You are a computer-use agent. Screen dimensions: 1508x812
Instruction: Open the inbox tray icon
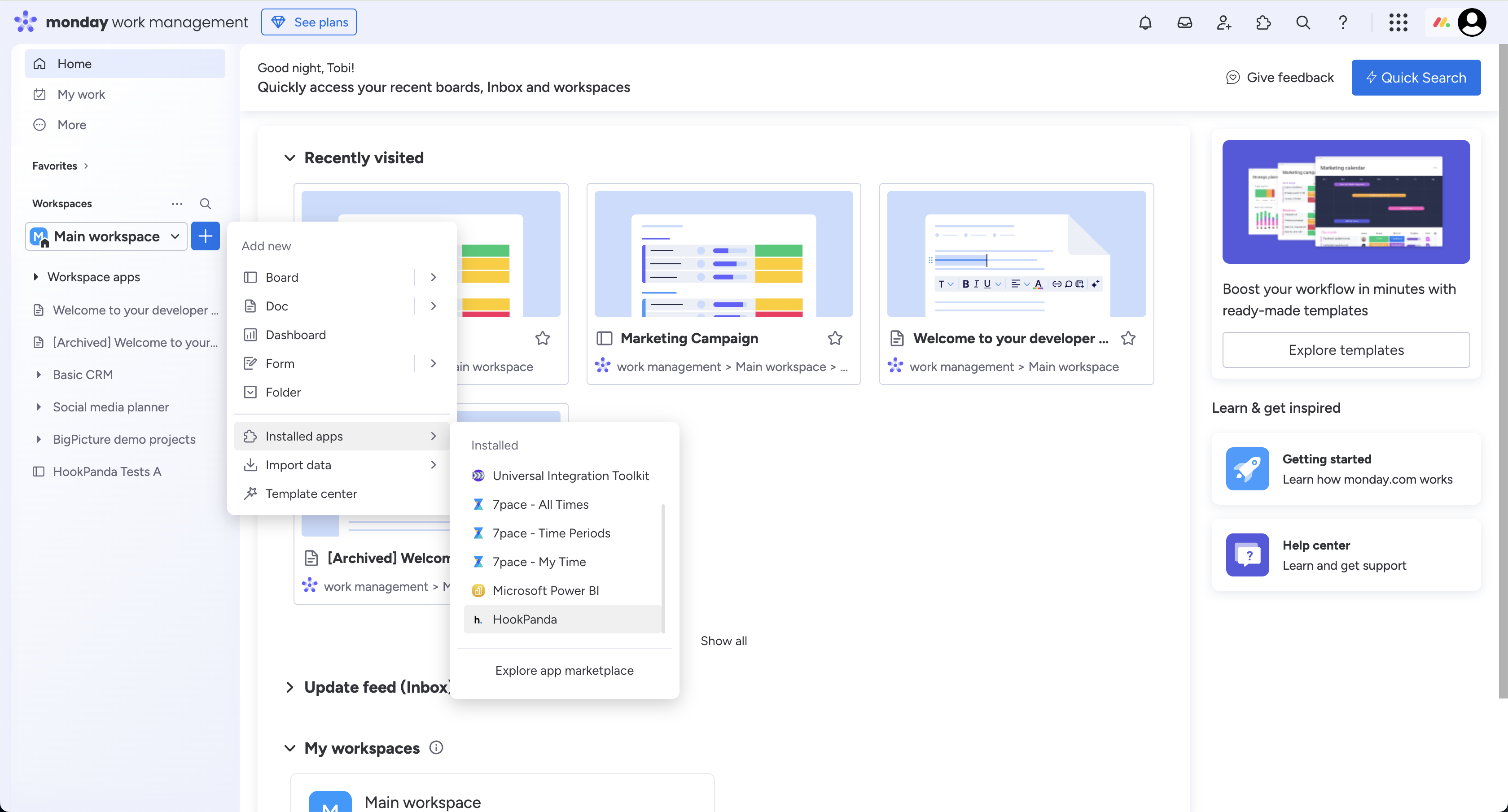pyautogui.click(x=1184, y=22)
